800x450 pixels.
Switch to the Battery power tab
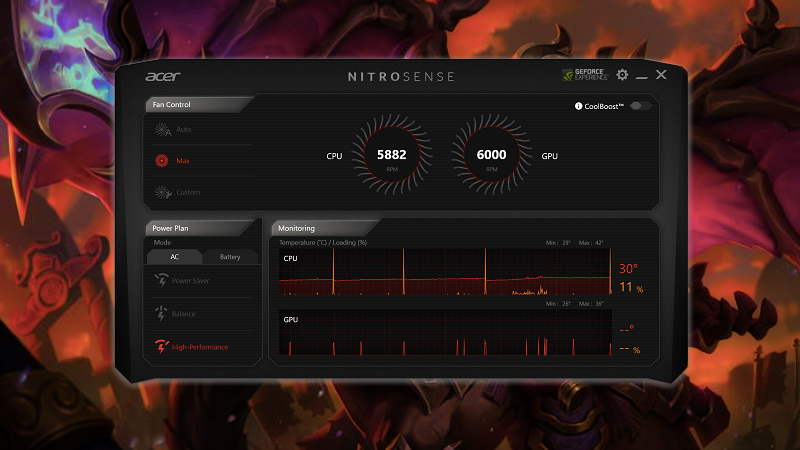pos(230,257)
